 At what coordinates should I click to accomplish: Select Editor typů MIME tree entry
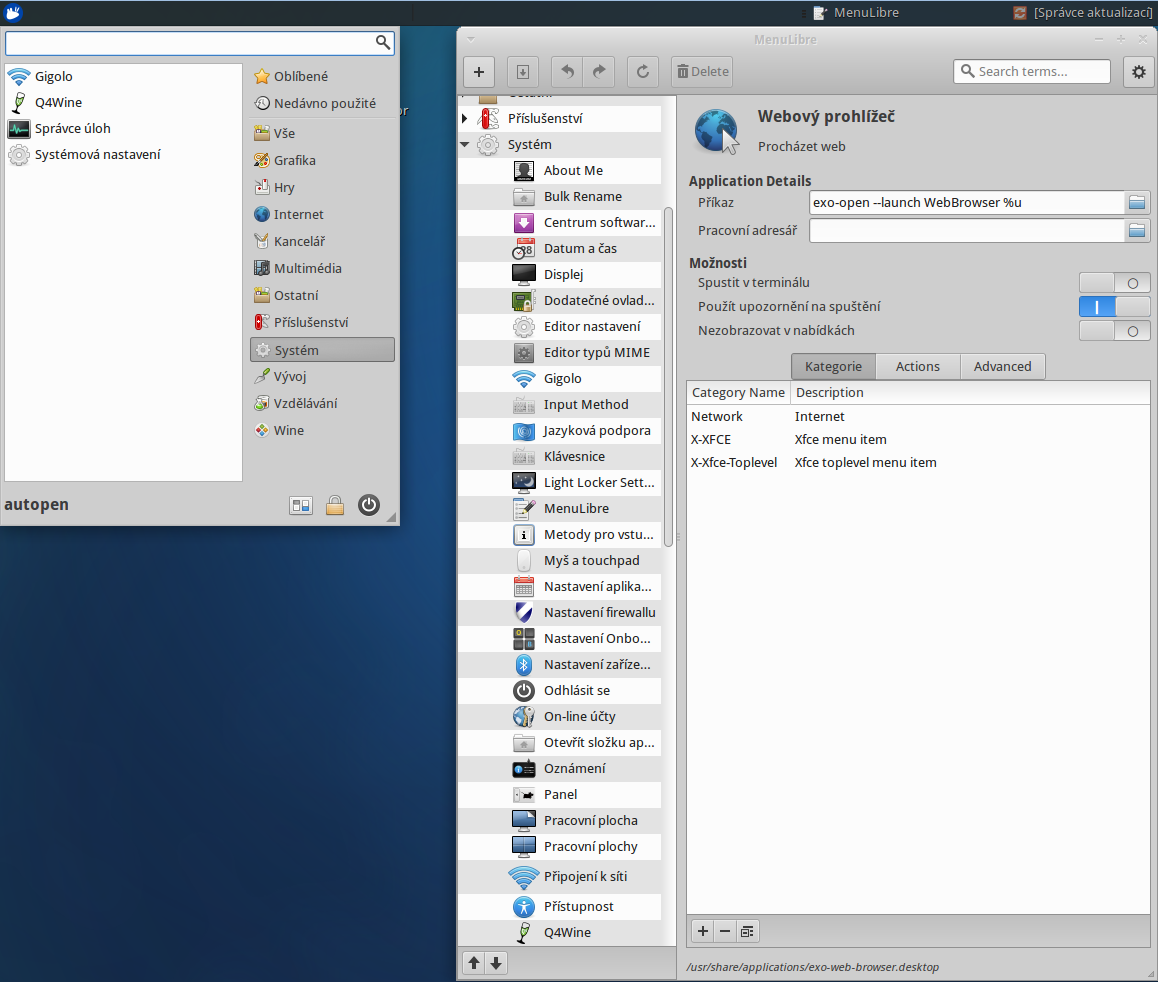tap(559, 352)
